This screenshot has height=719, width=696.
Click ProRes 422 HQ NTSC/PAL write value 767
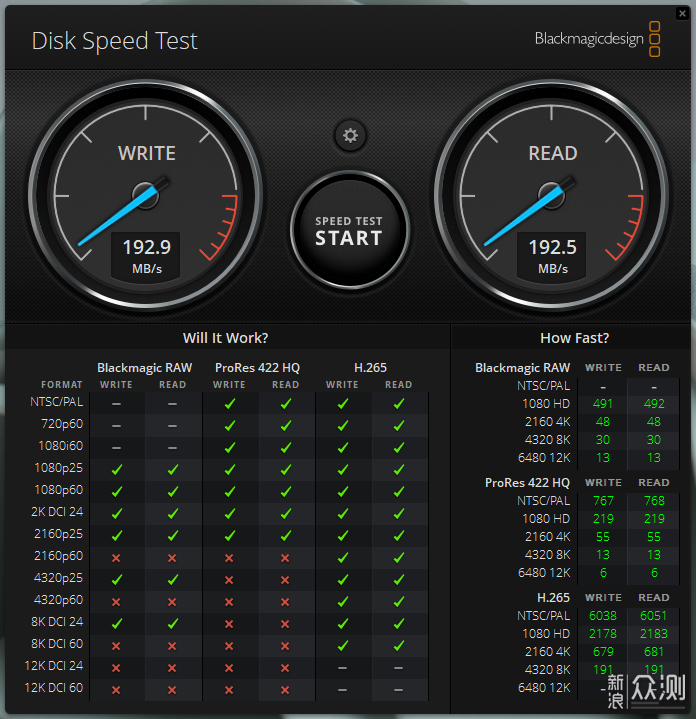pos(603,501)
